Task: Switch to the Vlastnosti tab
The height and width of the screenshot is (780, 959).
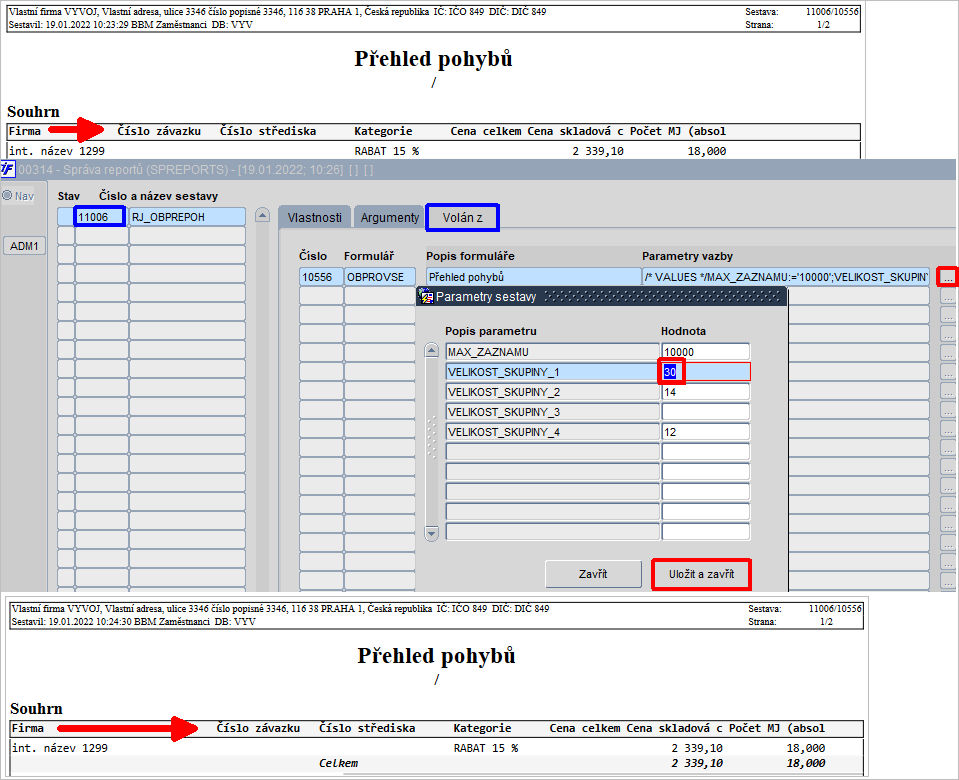Action: pos(314,218)
